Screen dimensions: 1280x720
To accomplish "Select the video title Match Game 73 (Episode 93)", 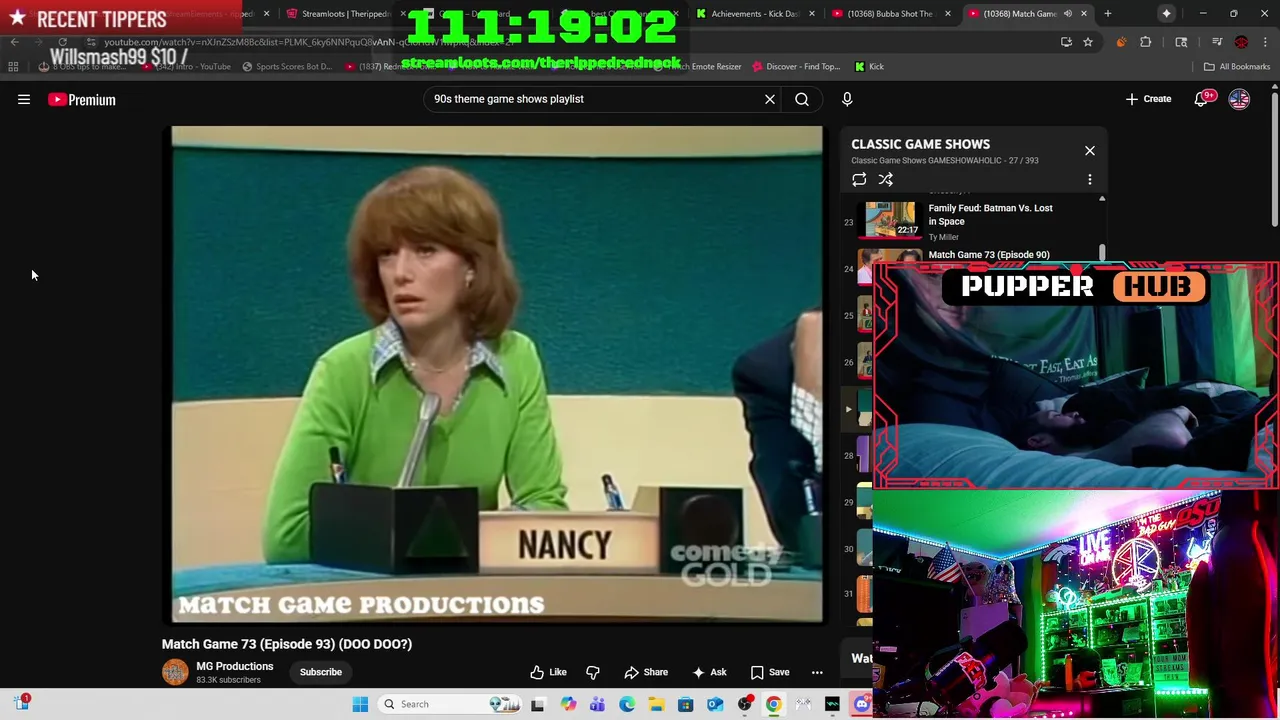I will (287, 644).
